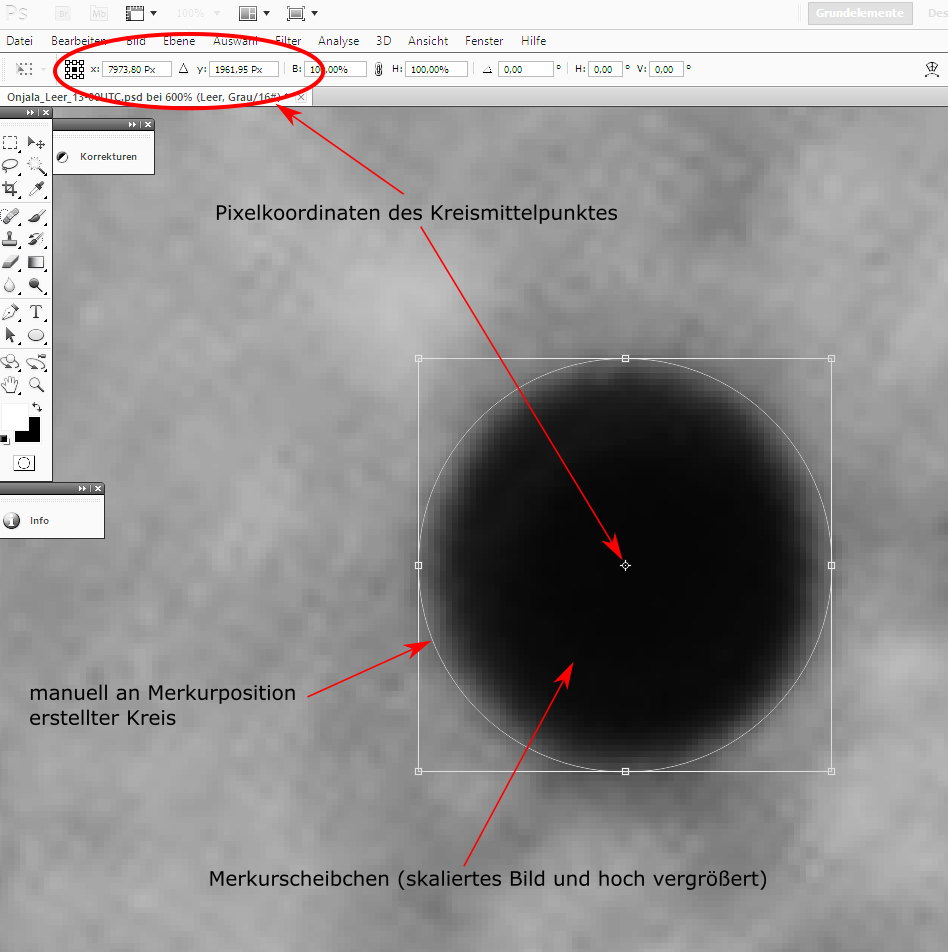Select the Ellipse shape tool
Viewport: 948px width, 952px height.
tap(37, 335)
